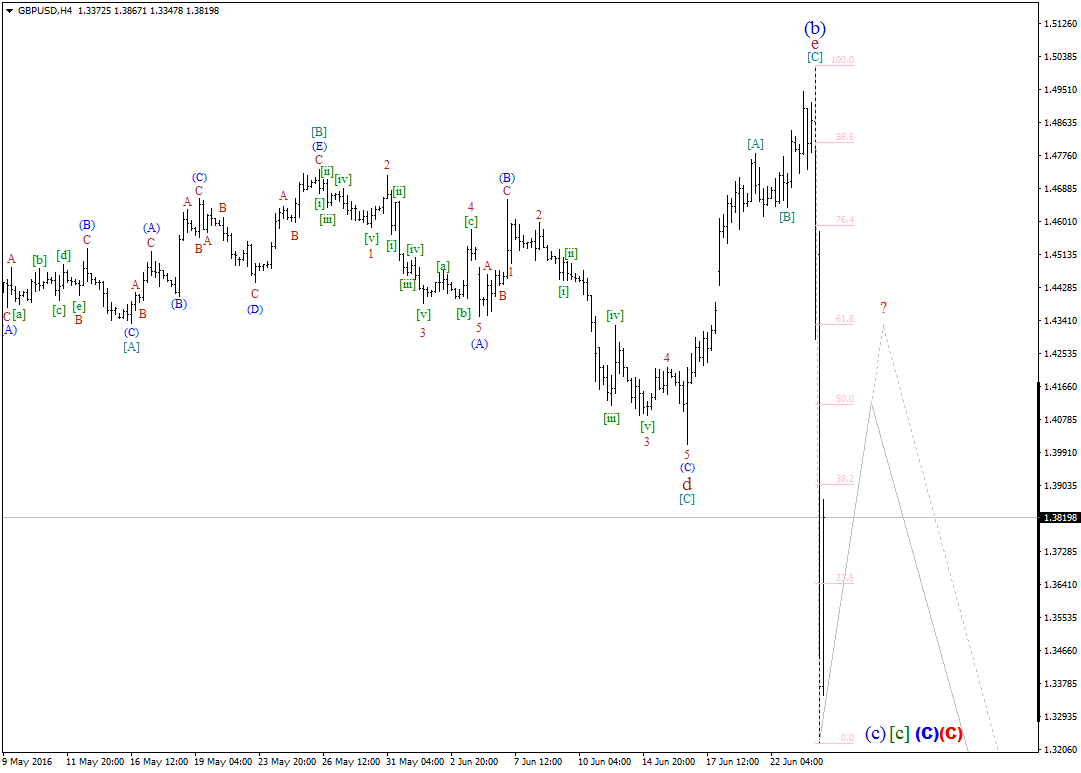The width and height of the screenshot is (1081, 773).
Task: Select the blue (D) wave label
Action: pyautogui.click(x=255, y=309)
